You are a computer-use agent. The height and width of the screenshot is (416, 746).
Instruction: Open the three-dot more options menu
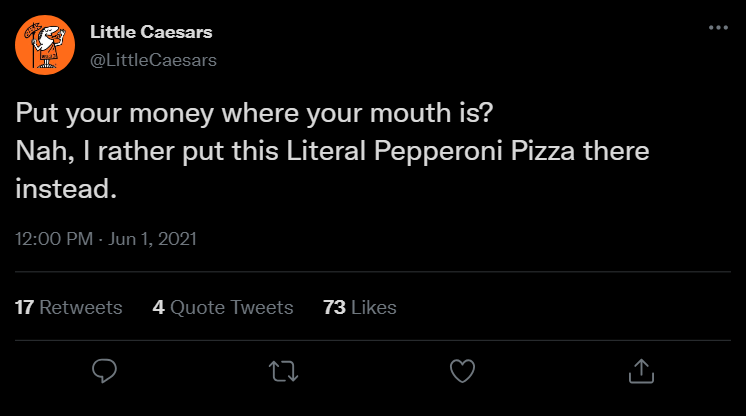point(718,27)
